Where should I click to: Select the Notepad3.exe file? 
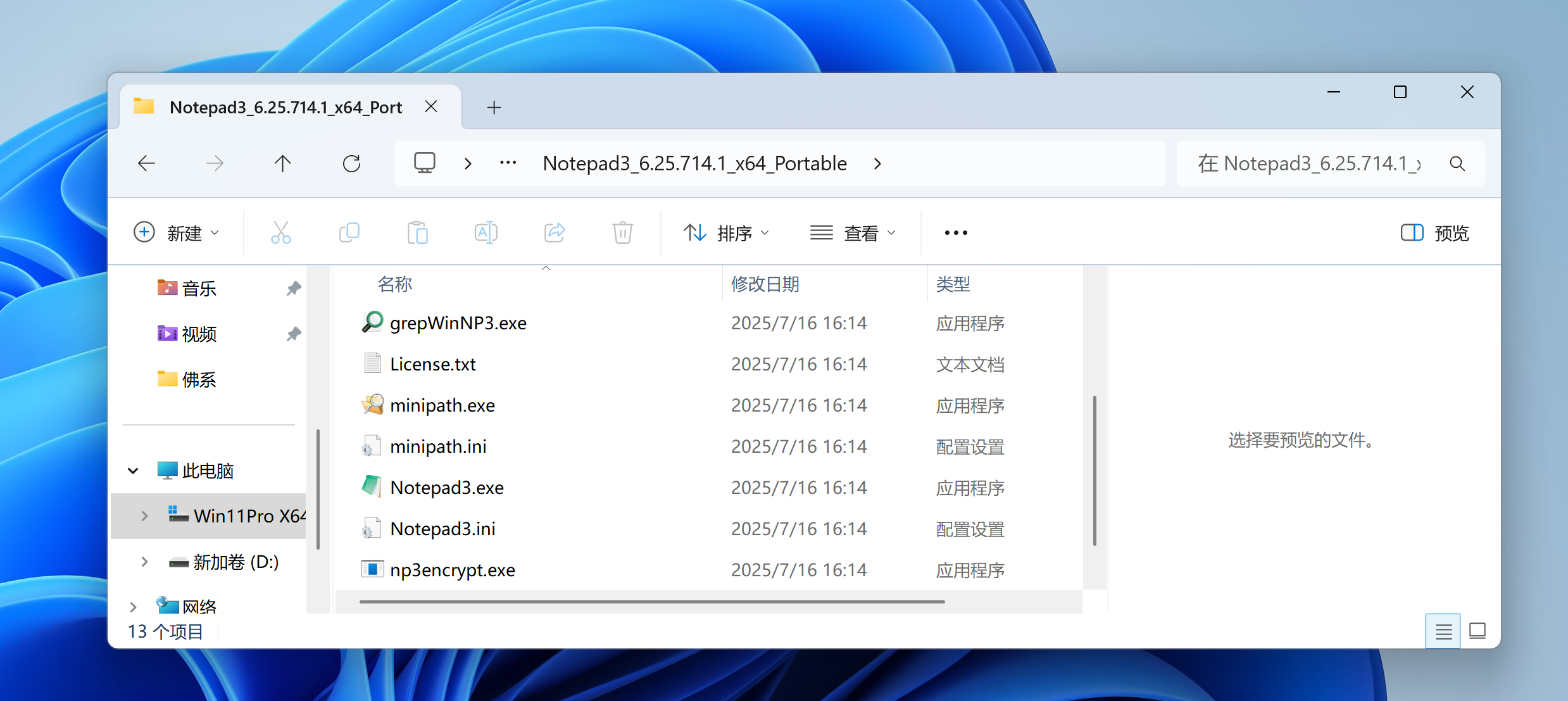click(447, 488)
